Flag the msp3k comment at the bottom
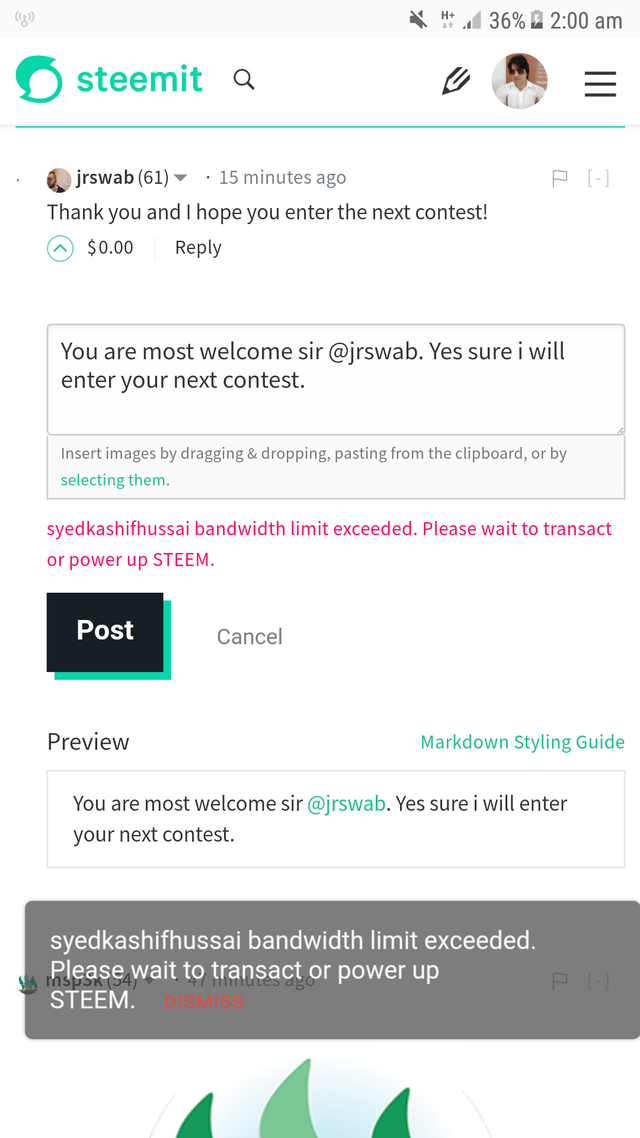Viewport: 640px width, 1138px height. (559, 980)
